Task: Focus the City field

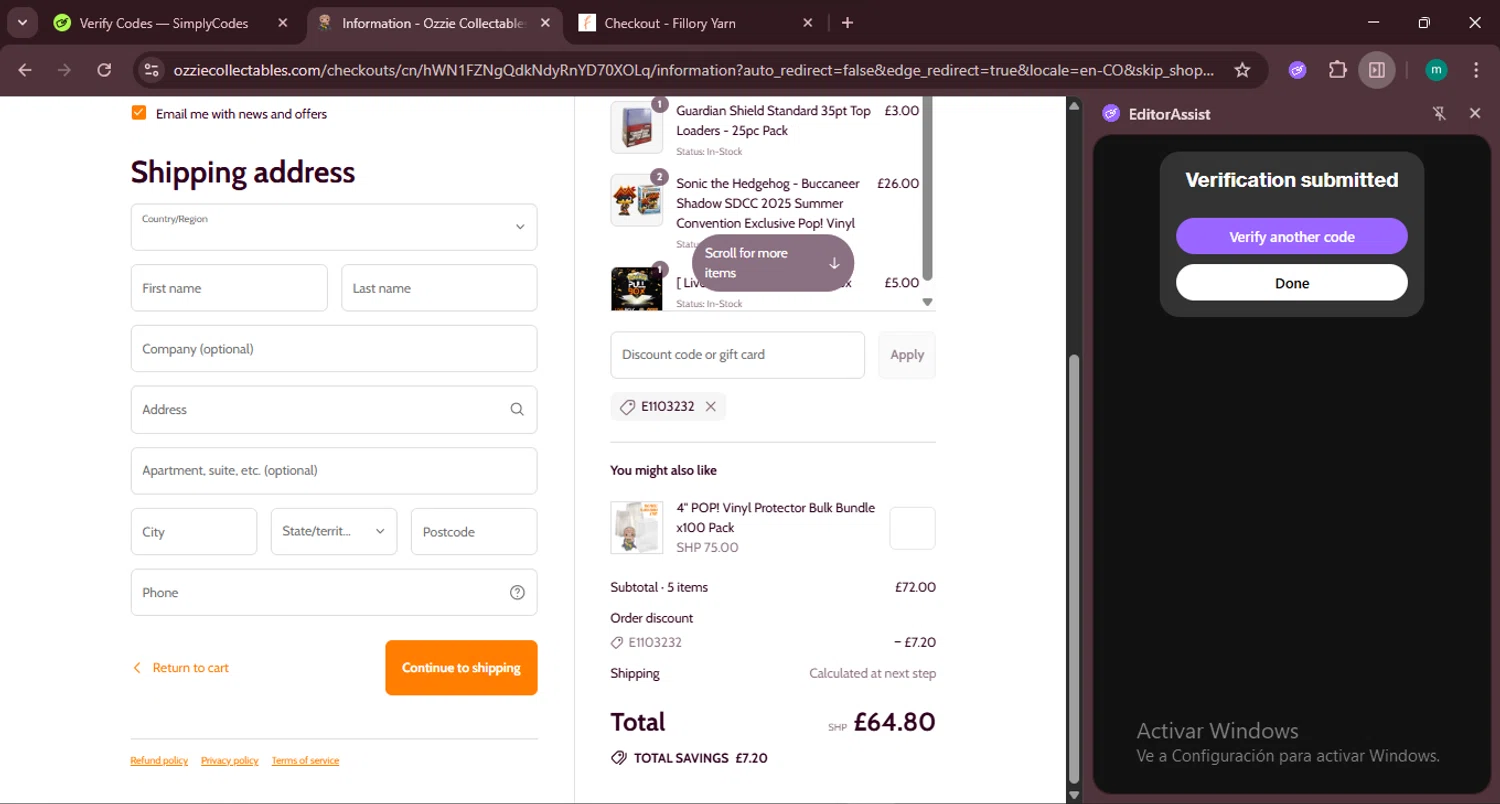Action: [194, 532]
